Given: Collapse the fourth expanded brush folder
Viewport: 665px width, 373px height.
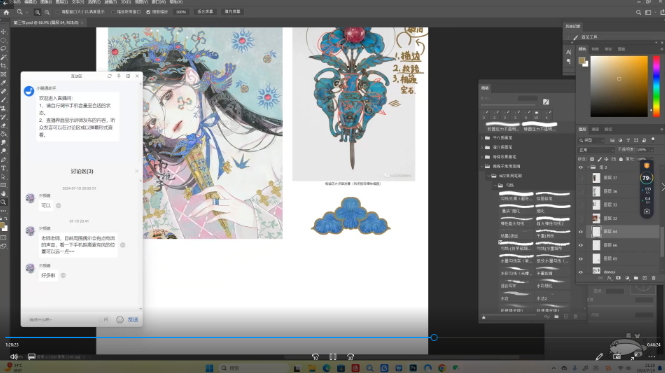Looking at the screenshot, I should (x=482, y=166).
